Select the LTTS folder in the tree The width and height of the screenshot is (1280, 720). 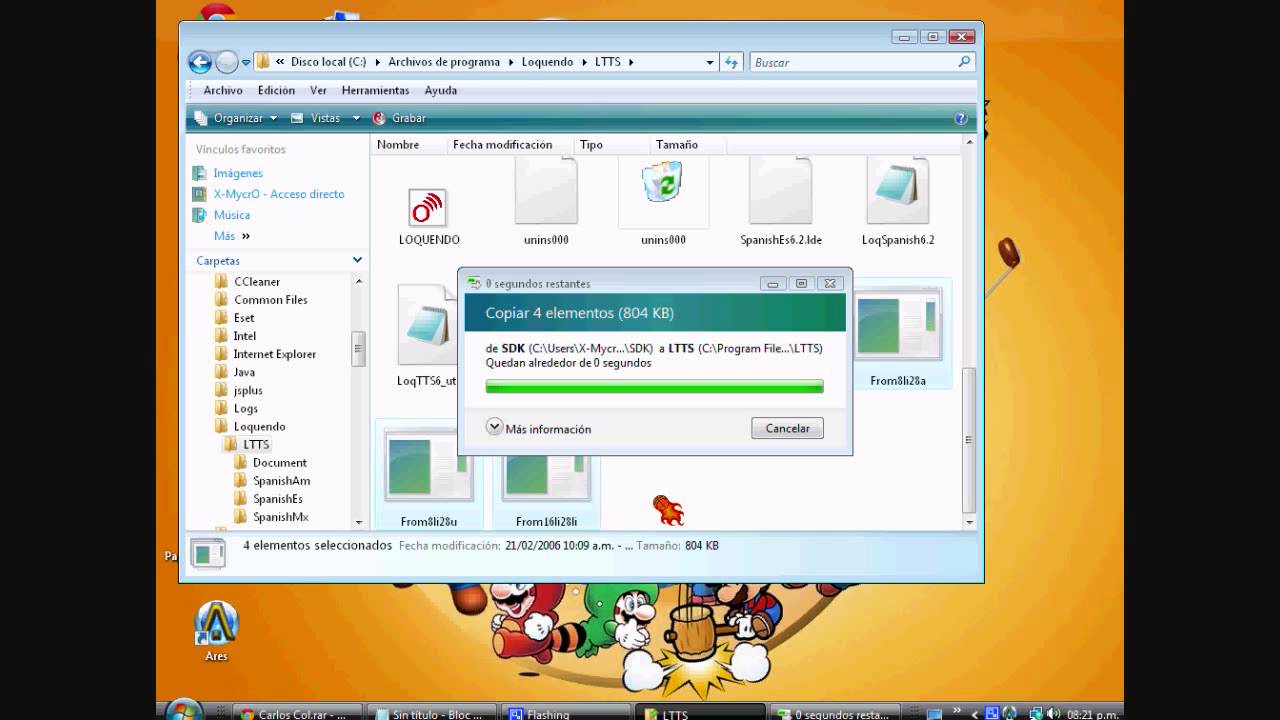pyautogui.click(x=256, y=444)
